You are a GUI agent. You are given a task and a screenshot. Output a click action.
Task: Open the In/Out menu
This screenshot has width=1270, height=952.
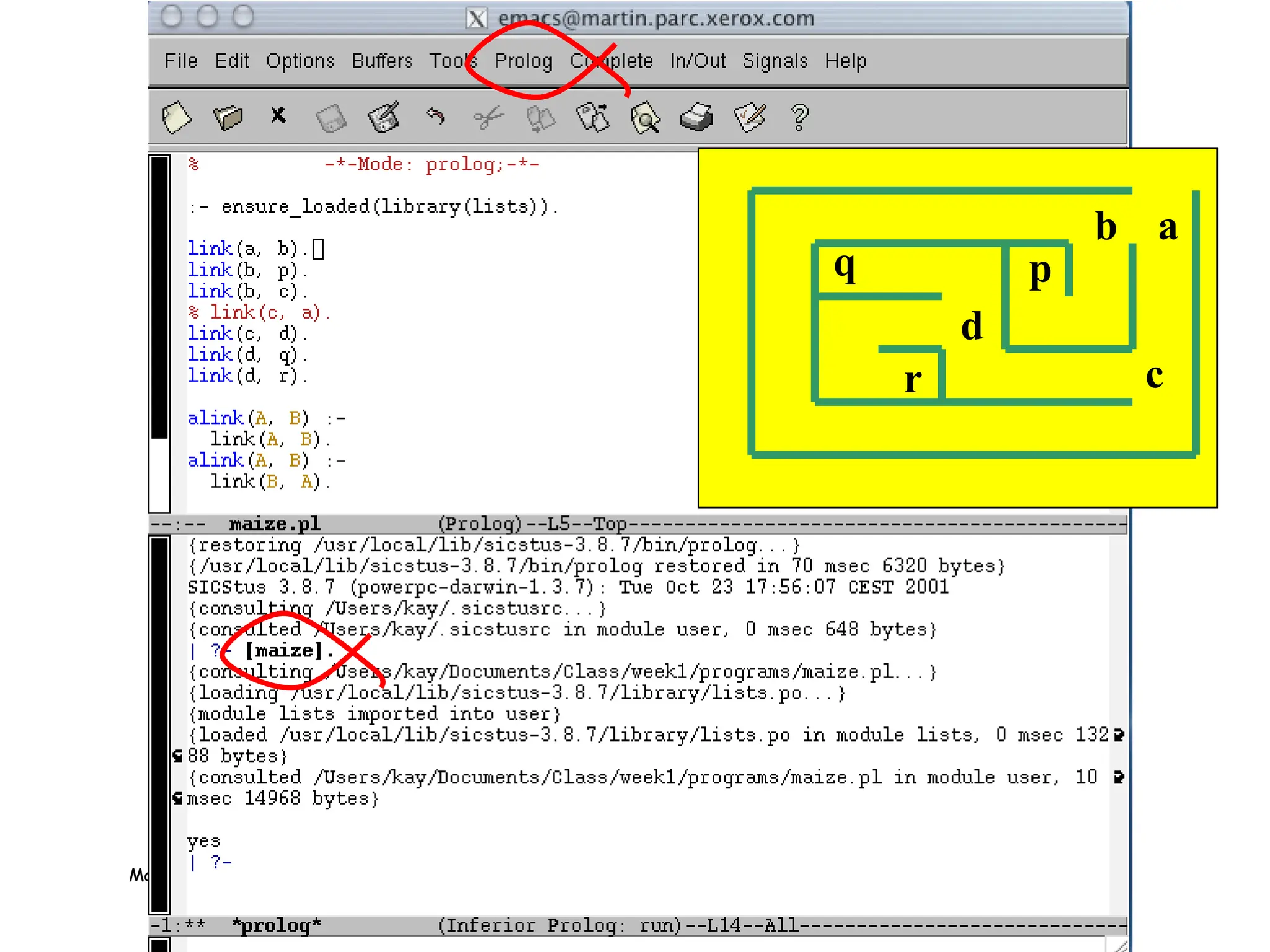(x=698, y=61)
